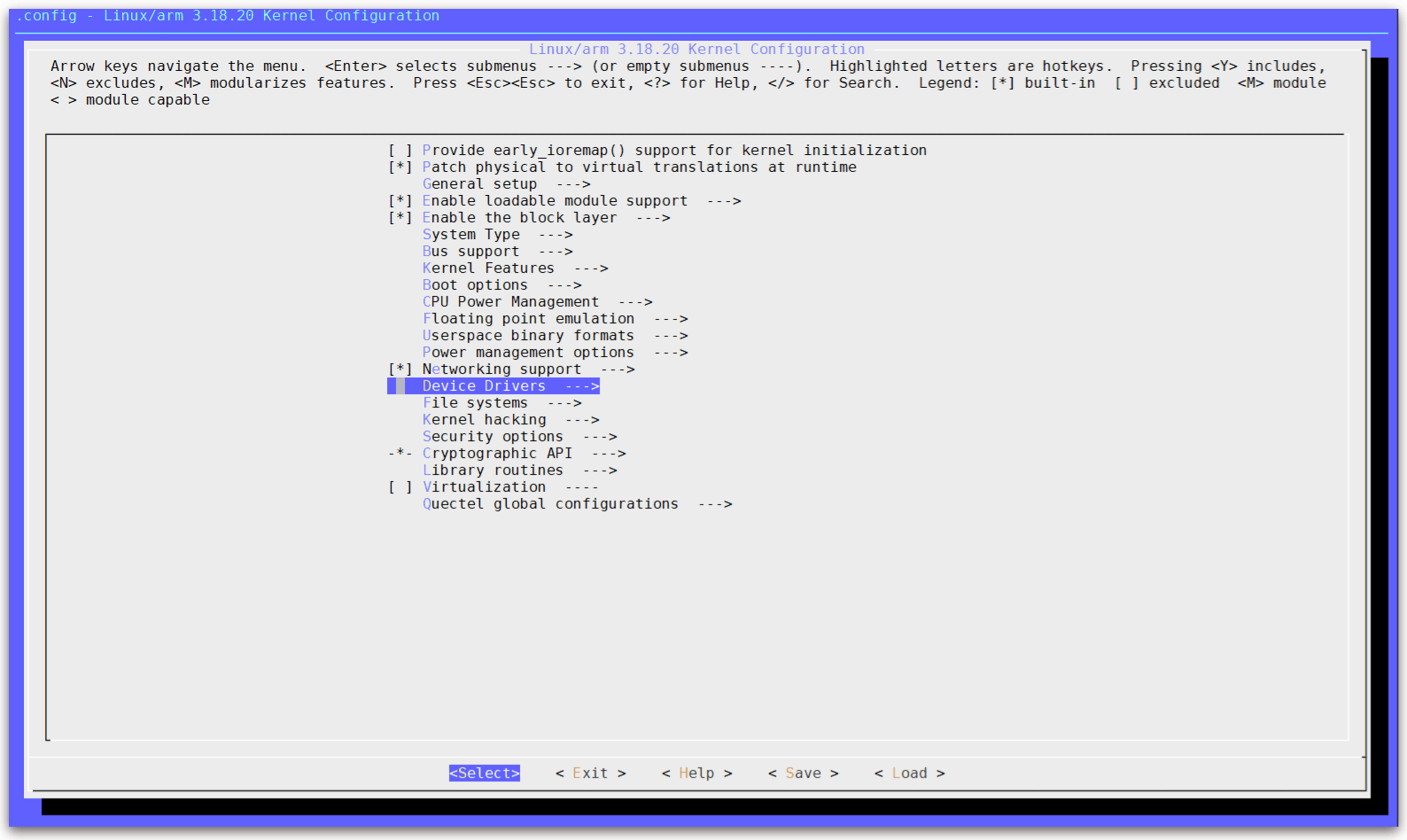Toggle Enable the block layer checkbox
1407x840 pixels.
pos(400,218)
